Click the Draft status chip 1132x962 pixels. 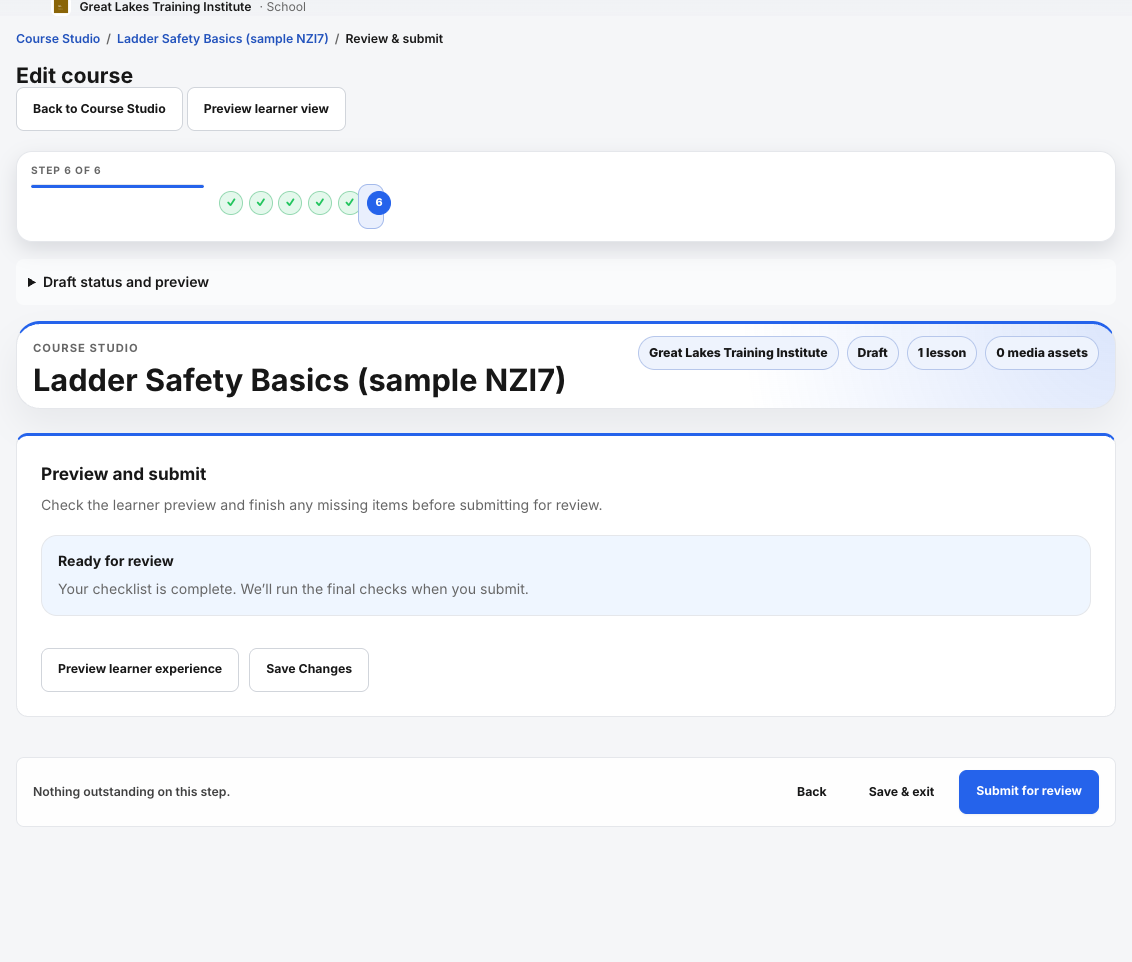[872, 353]
